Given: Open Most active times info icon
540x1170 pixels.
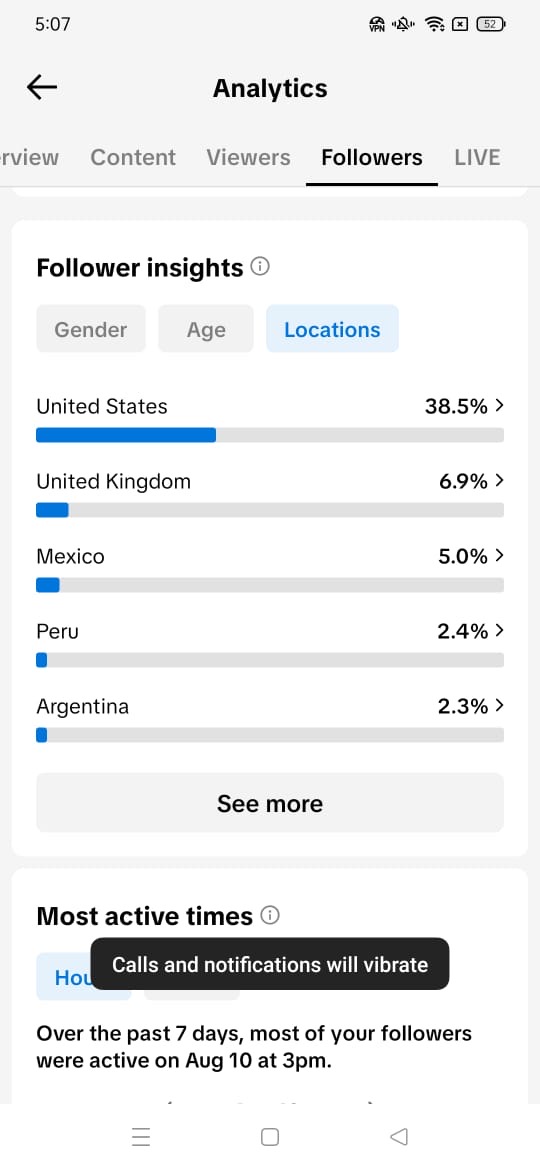Looking at the screenshot, I should tap(271, 915).
